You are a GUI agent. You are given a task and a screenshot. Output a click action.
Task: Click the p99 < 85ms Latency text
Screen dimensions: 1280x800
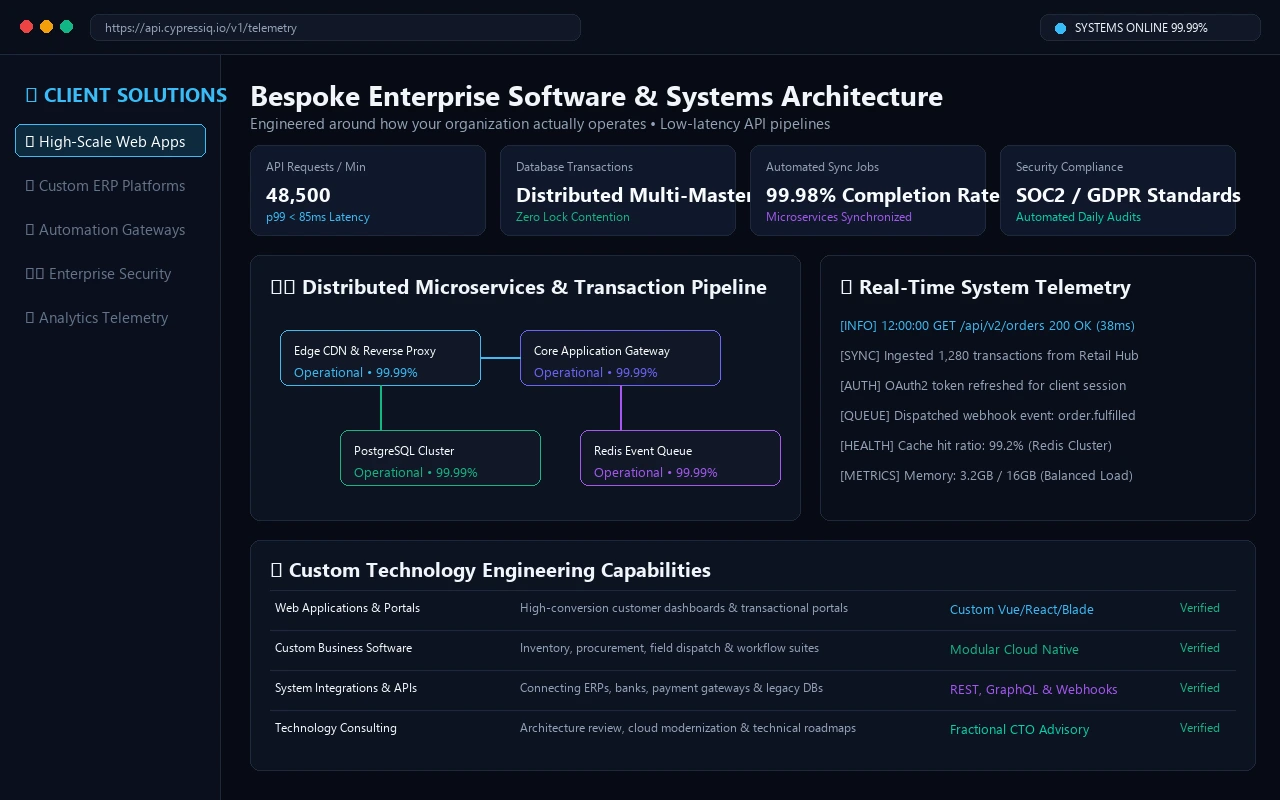pos(317,217)
